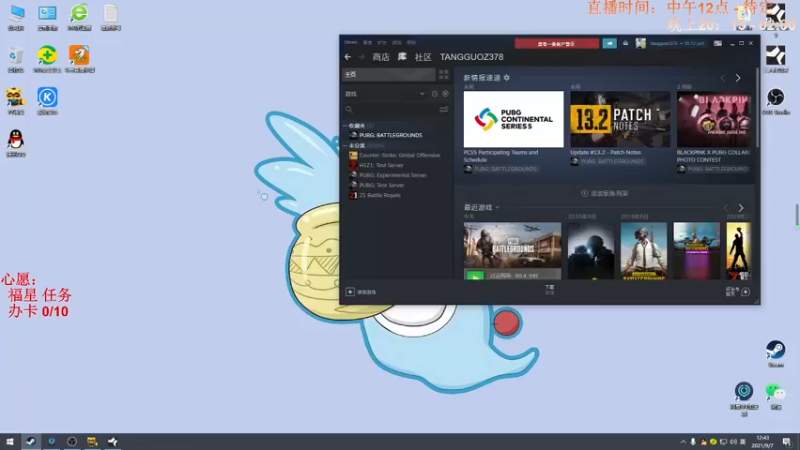Image resolution: width=800 pixels, height=450 pixels.
Task: Open the Steam shortcut on the desktop
Action: [x=776, y=354]
